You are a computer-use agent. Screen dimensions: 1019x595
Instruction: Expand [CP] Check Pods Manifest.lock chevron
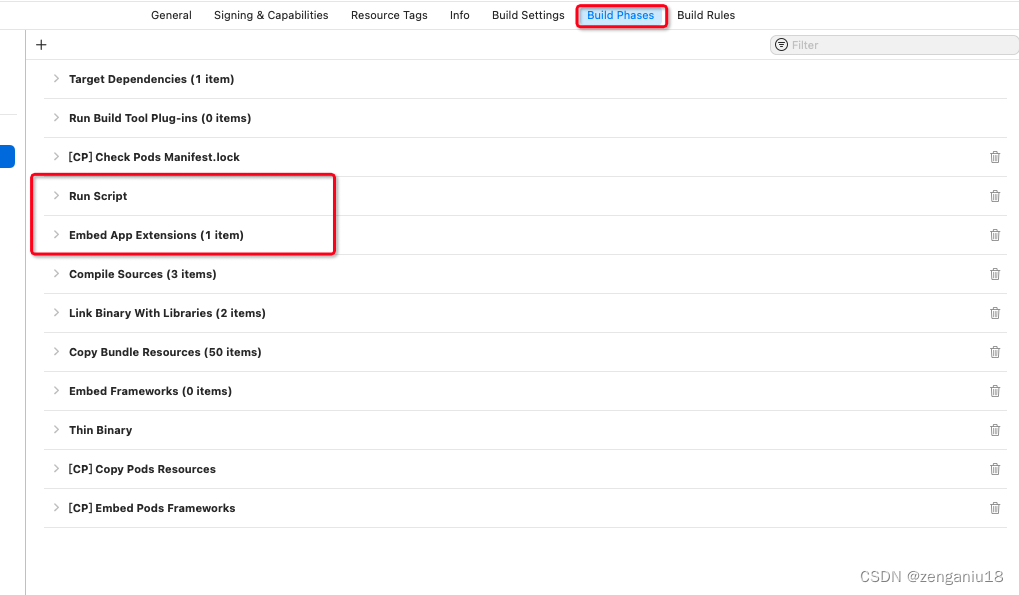click(56, 157)
